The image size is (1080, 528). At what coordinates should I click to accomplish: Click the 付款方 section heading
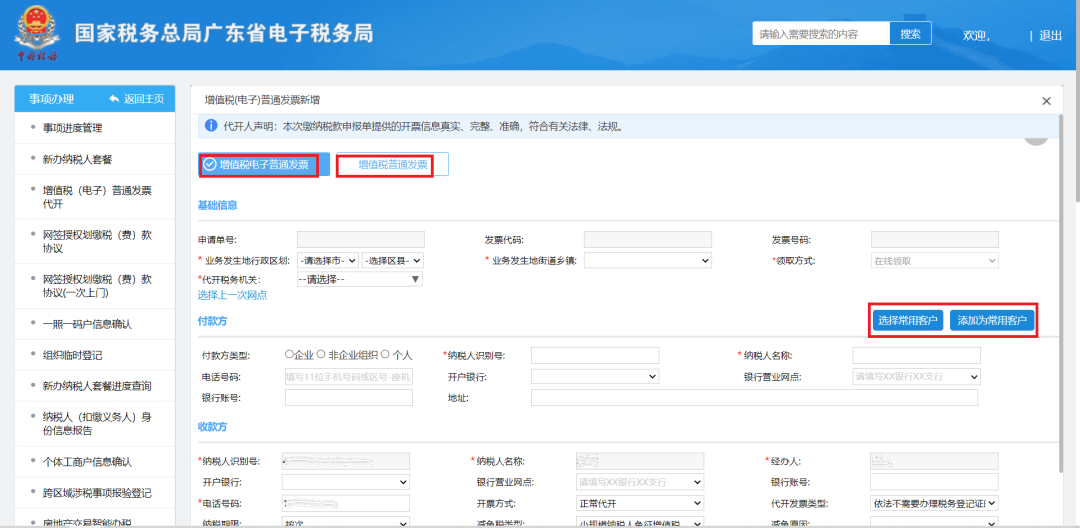[213, 321]
